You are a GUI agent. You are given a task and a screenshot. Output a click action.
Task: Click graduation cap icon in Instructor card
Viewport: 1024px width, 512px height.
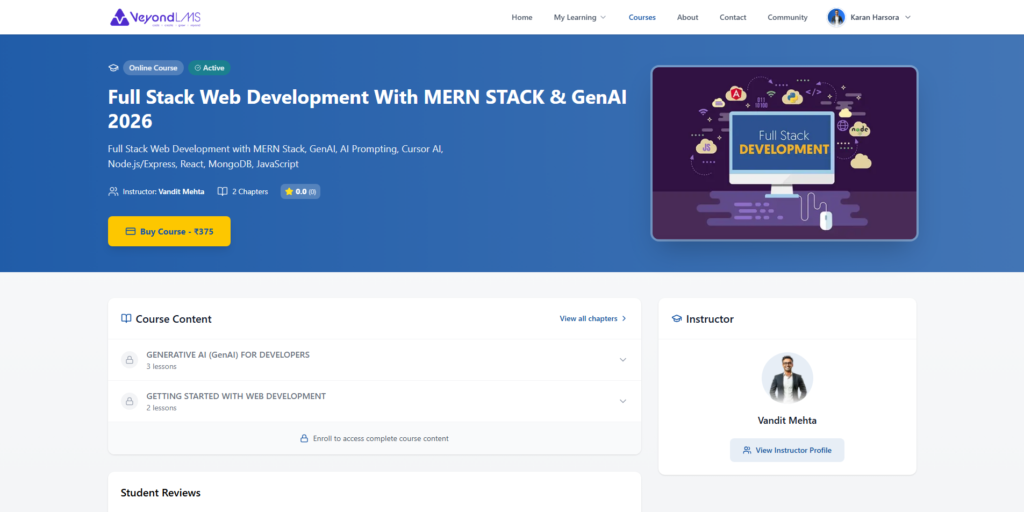(x=677, y=319)
